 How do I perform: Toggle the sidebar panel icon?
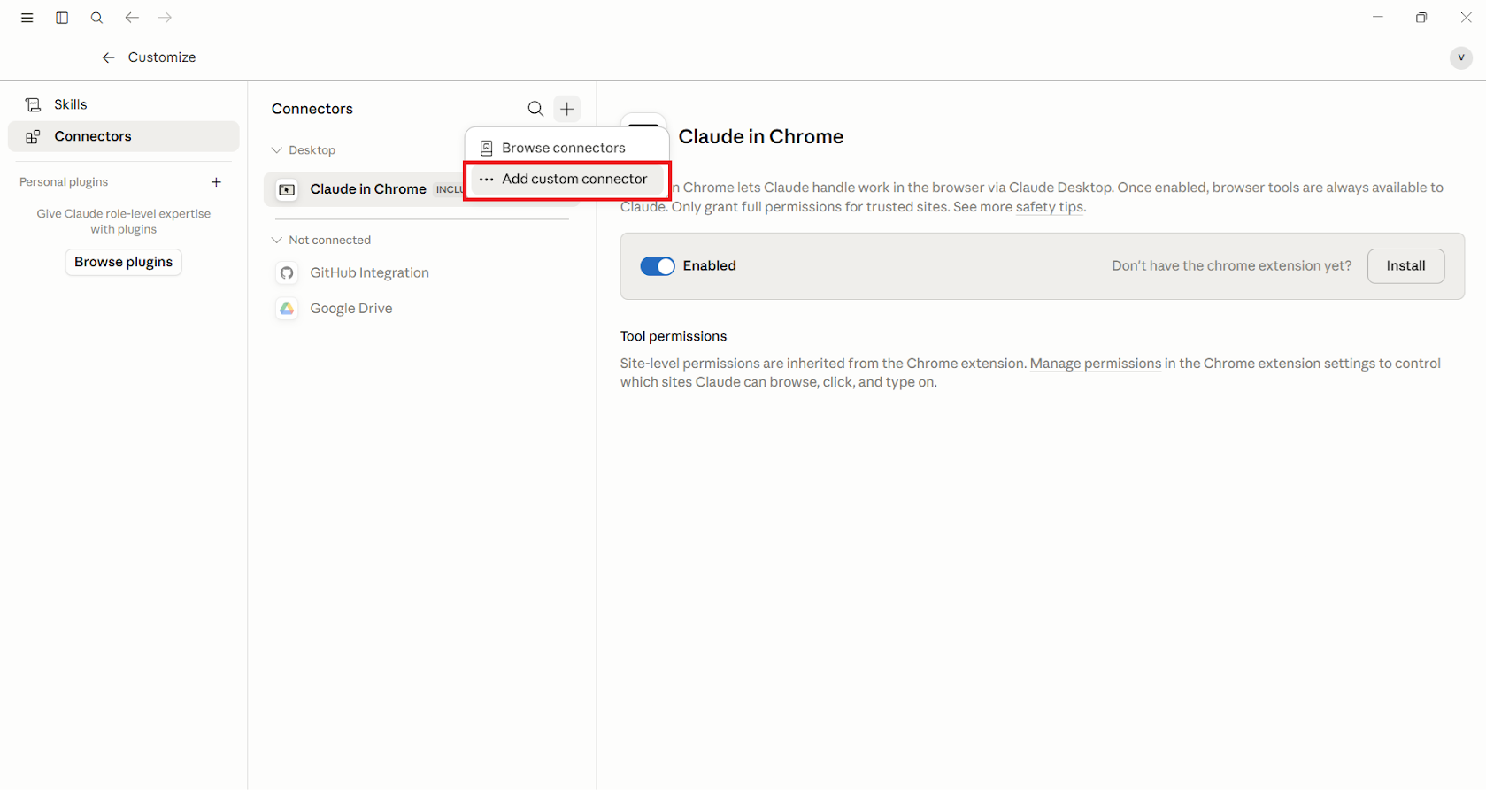click(62, 18)
